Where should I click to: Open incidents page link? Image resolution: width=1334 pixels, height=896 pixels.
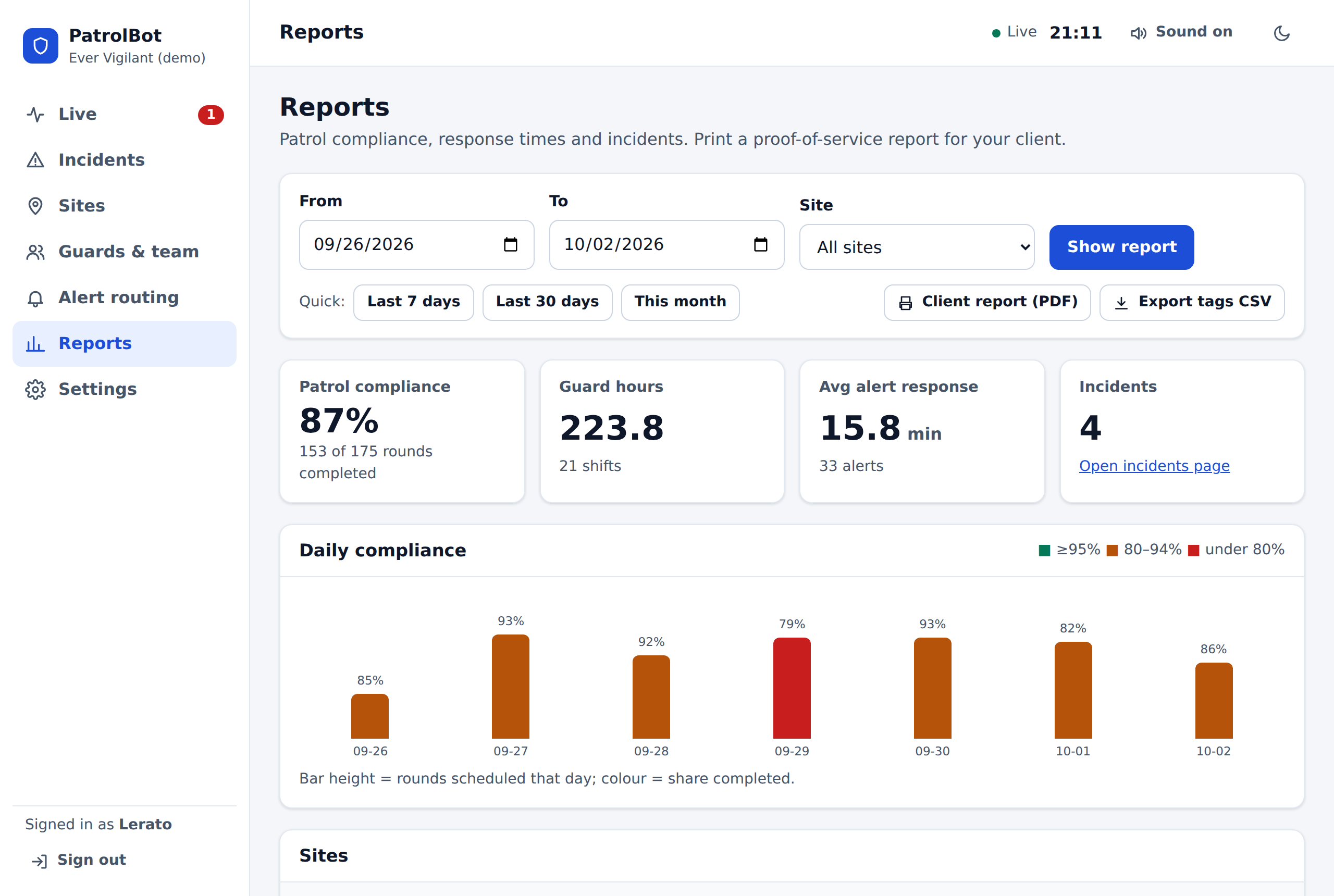click(x=1154, y=466)
